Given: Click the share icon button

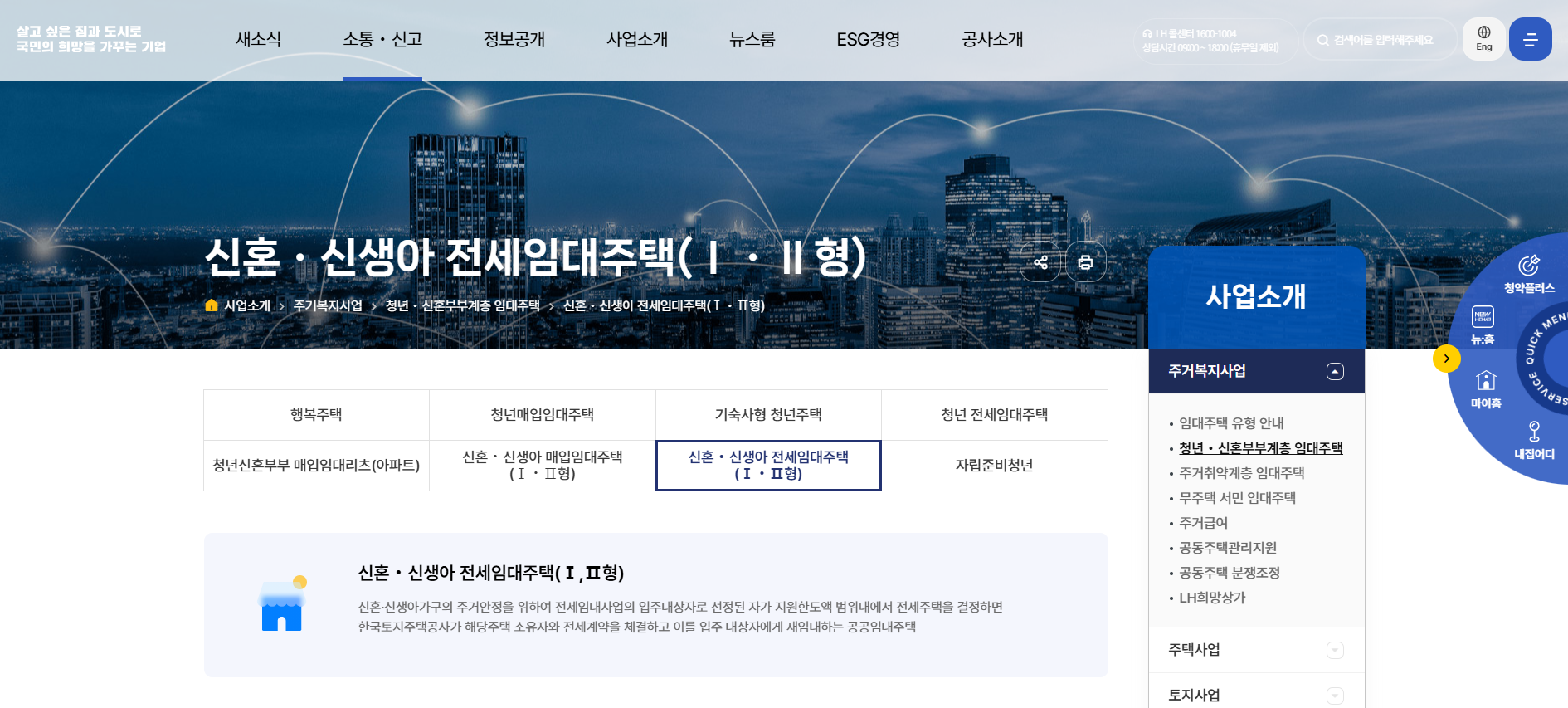Looking at the screenshot, I should (x=1040, y=262).
